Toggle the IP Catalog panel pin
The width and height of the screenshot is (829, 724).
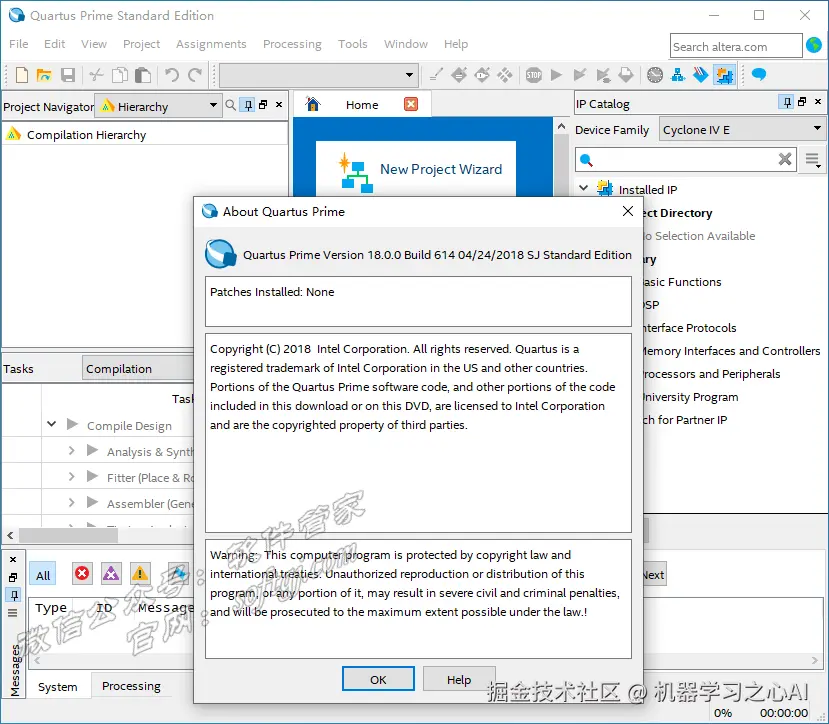pos(787,102)
